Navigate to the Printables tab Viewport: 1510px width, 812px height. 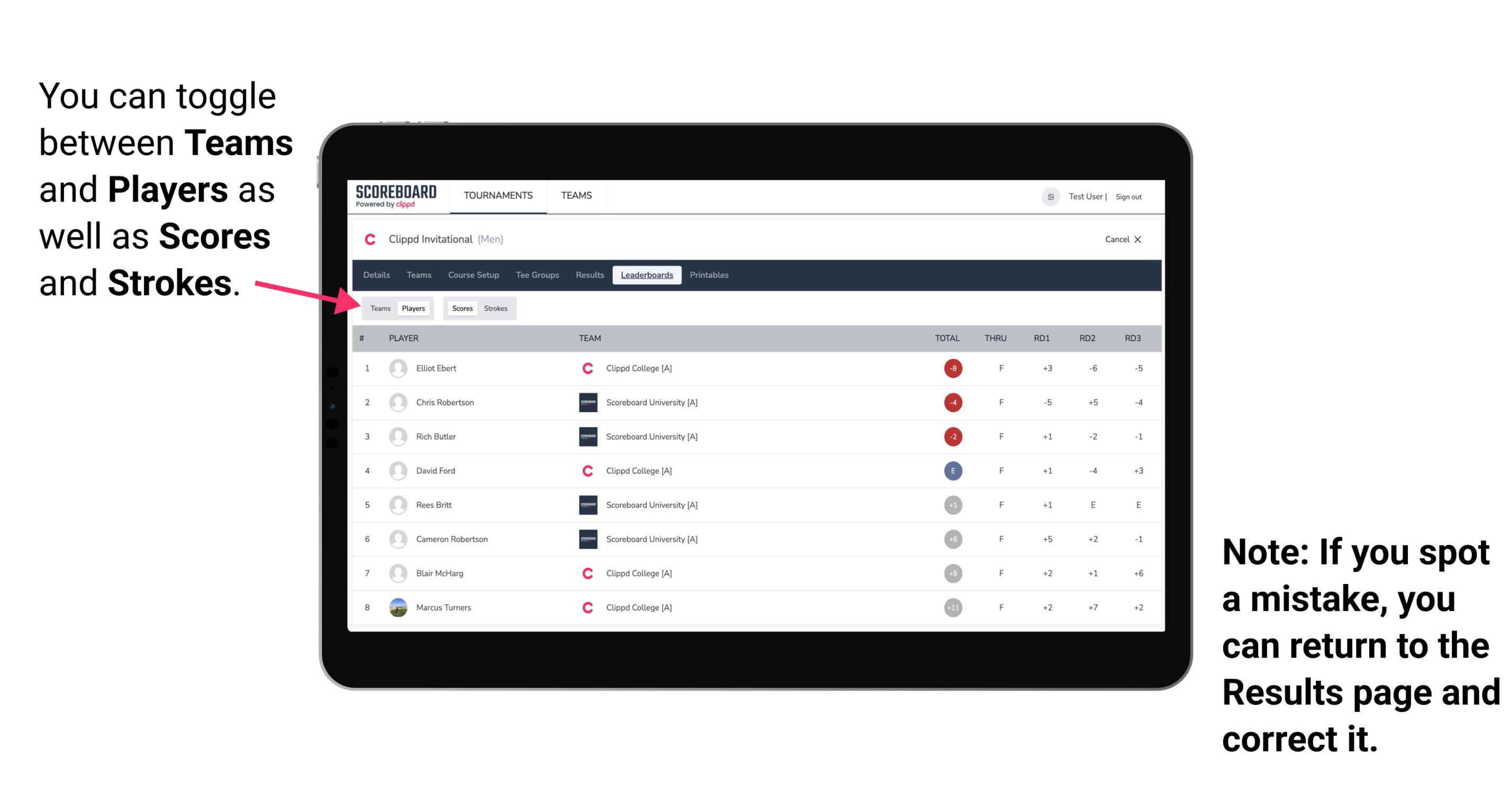[x=711, y=275]
